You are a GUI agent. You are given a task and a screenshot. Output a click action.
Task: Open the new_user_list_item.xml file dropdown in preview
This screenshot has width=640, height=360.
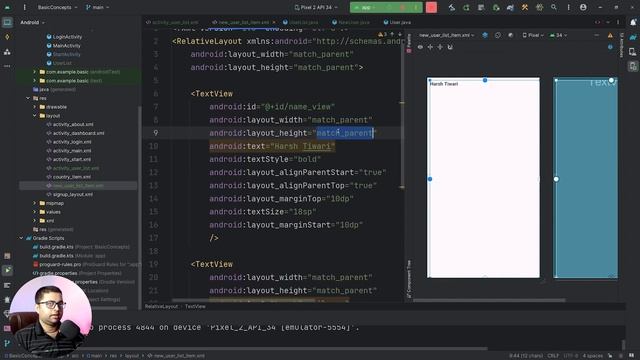tap(447, 35)
